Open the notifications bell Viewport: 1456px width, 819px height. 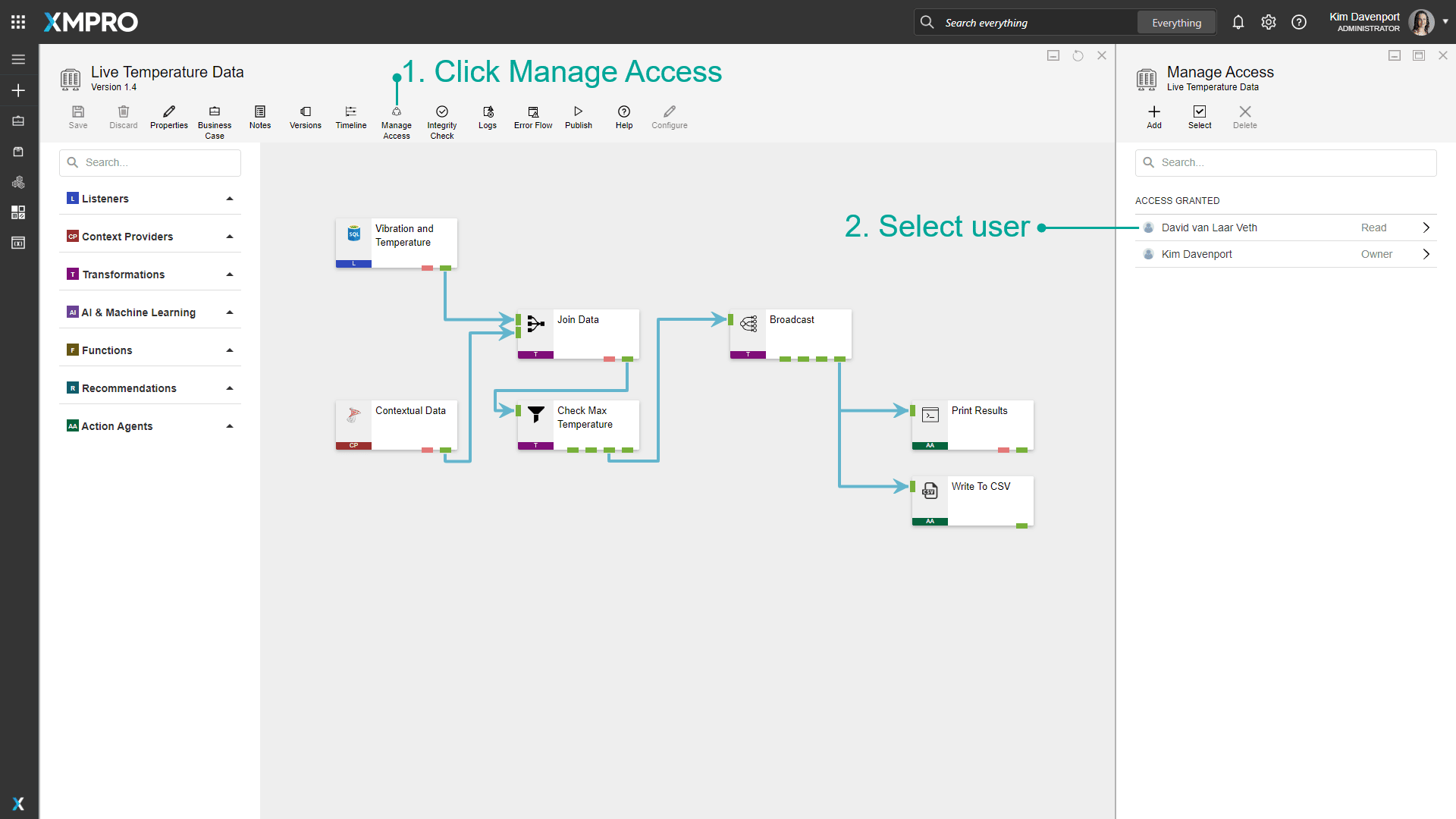1238,22
